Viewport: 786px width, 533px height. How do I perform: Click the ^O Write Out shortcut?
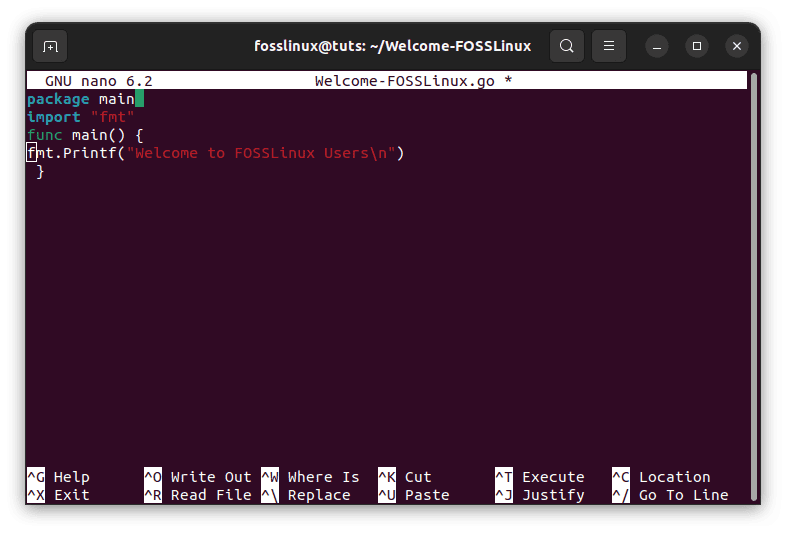pyautogui.click(x=198, y=477)
